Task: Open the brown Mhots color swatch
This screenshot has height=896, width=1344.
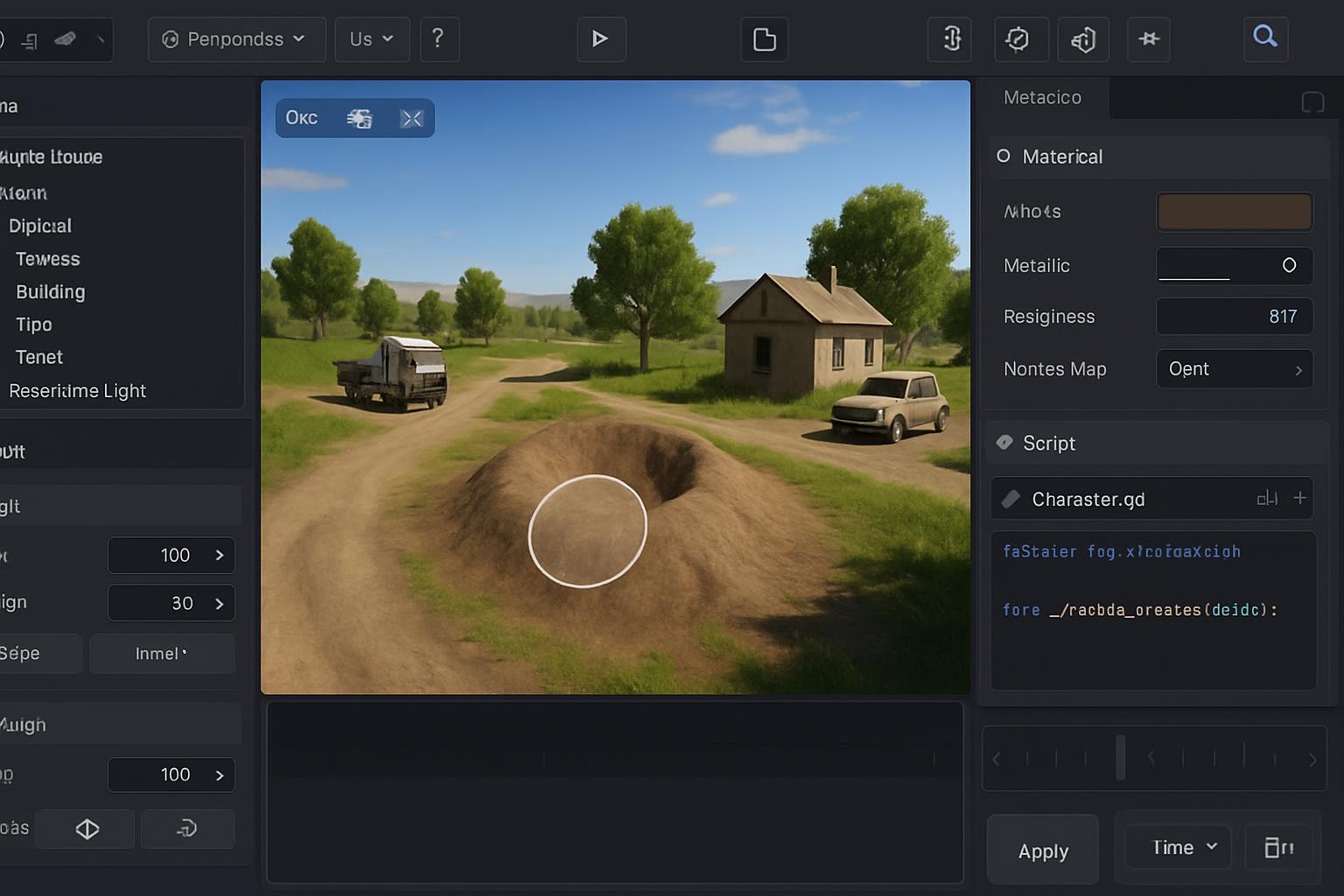Action: [x=1234, y=212]
